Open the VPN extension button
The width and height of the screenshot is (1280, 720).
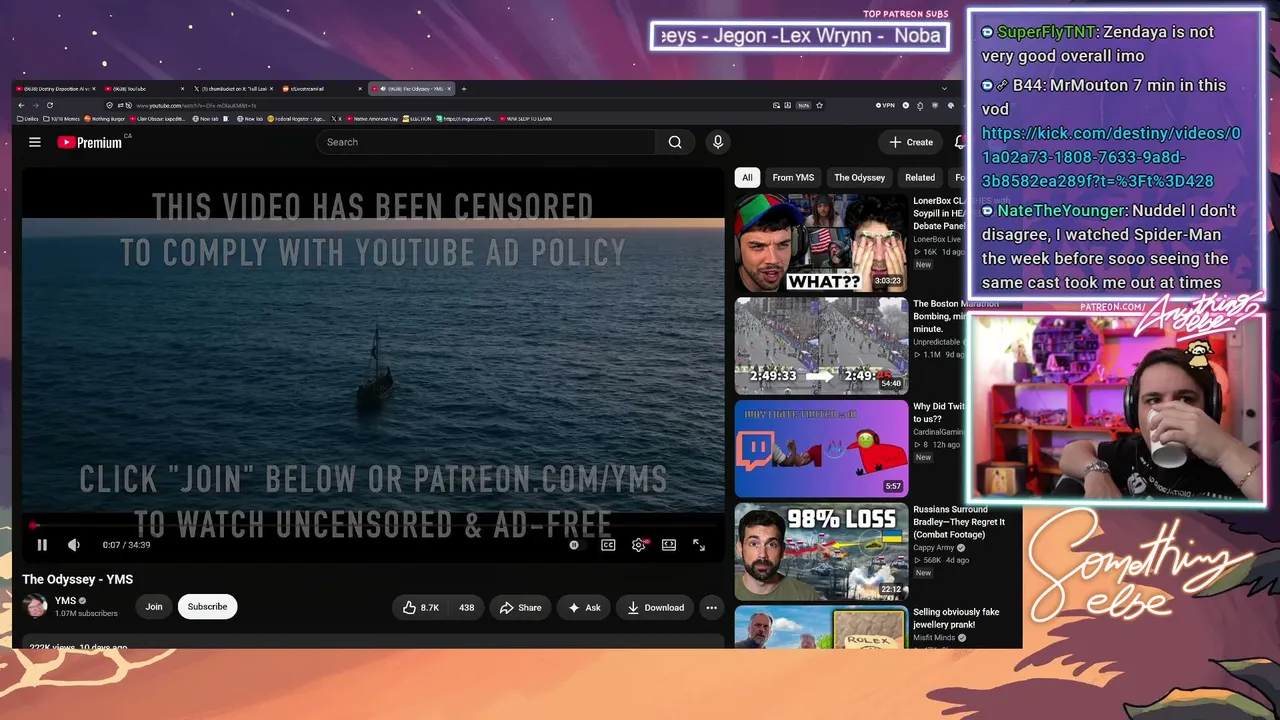(x=885, y=105)
